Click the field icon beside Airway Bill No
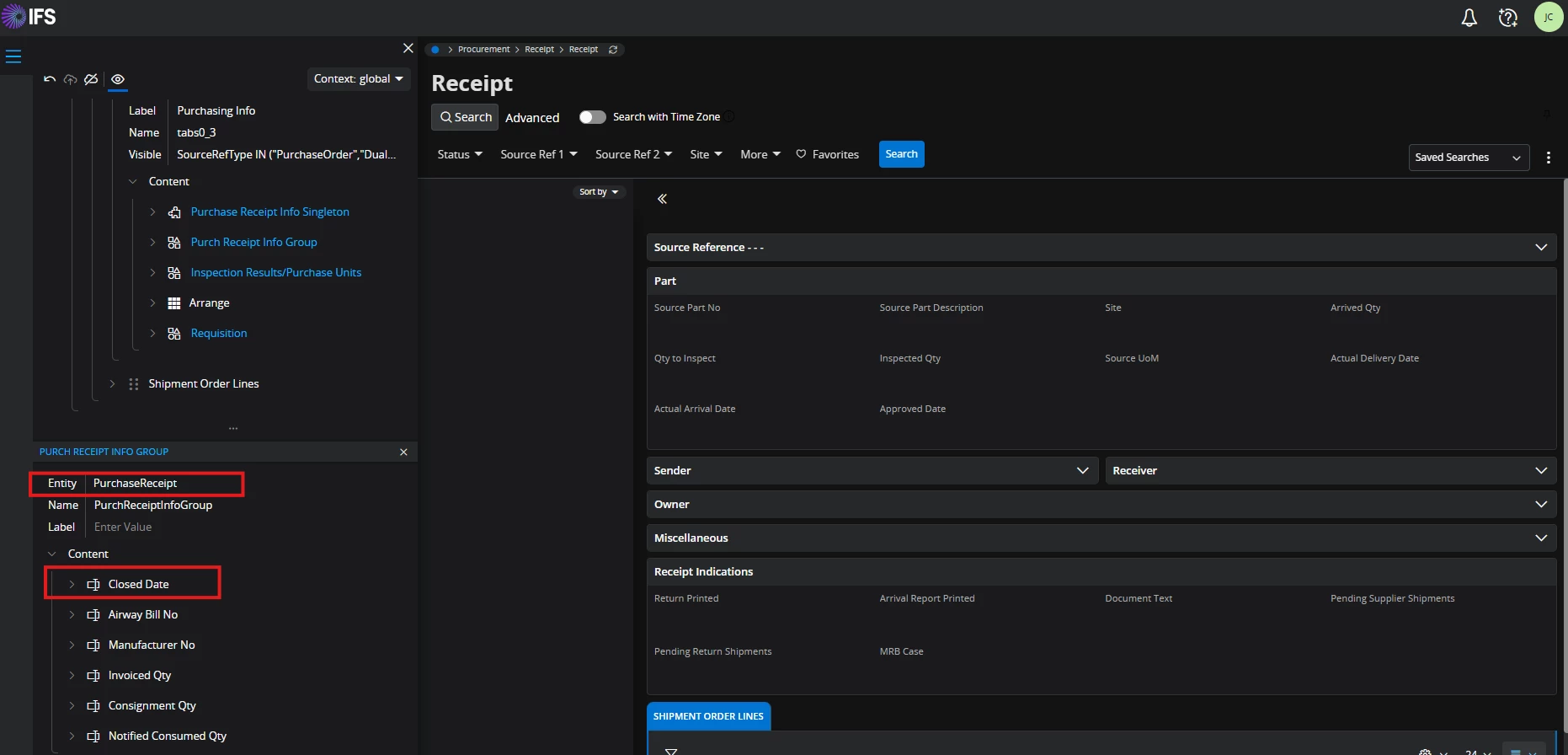Viewport: 1568px width, 755px height. click(x=93, y=615)
